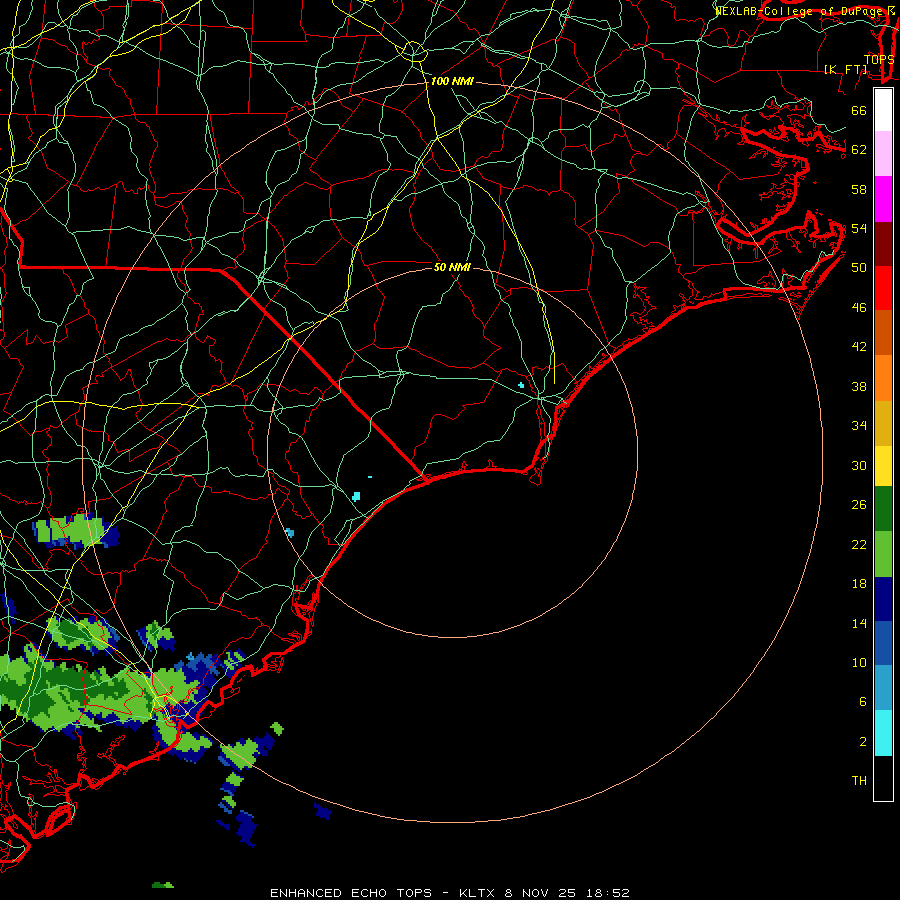The height and width of the screenshot is (900, 900).
Task: Click the legend value 50
Action: click(x=859, y=268)
